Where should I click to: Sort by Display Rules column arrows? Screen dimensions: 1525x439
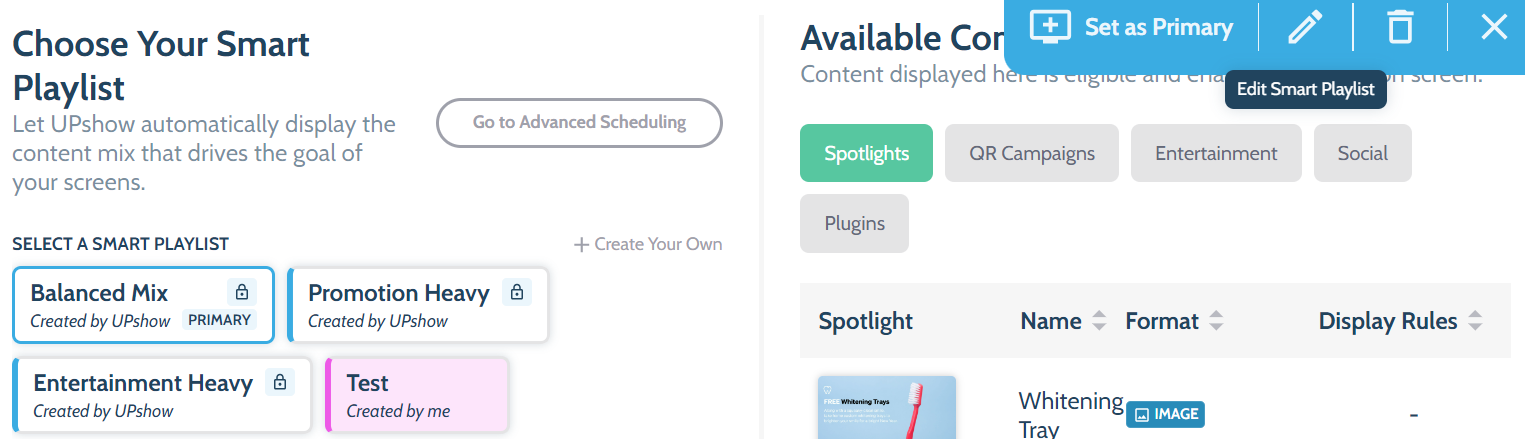point(1474,321)
